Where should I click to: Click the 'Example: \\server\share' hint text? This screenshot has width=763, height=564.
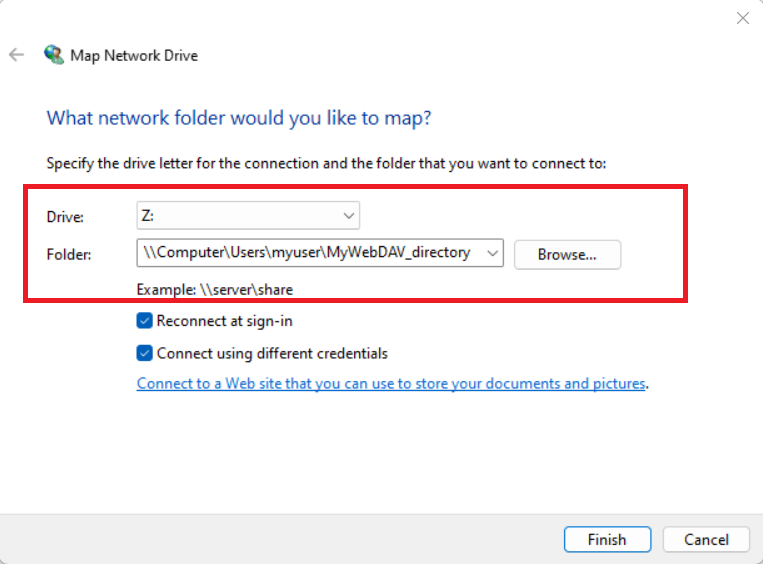tap(215, 290)
